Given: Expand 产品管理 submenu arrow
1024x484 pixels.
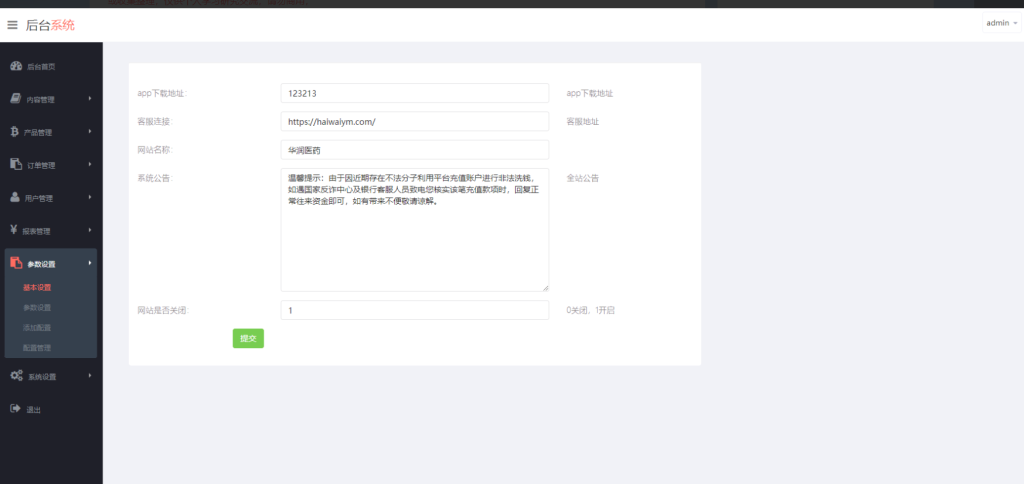Looking at the screenshot, I should [x=89, y=131].
